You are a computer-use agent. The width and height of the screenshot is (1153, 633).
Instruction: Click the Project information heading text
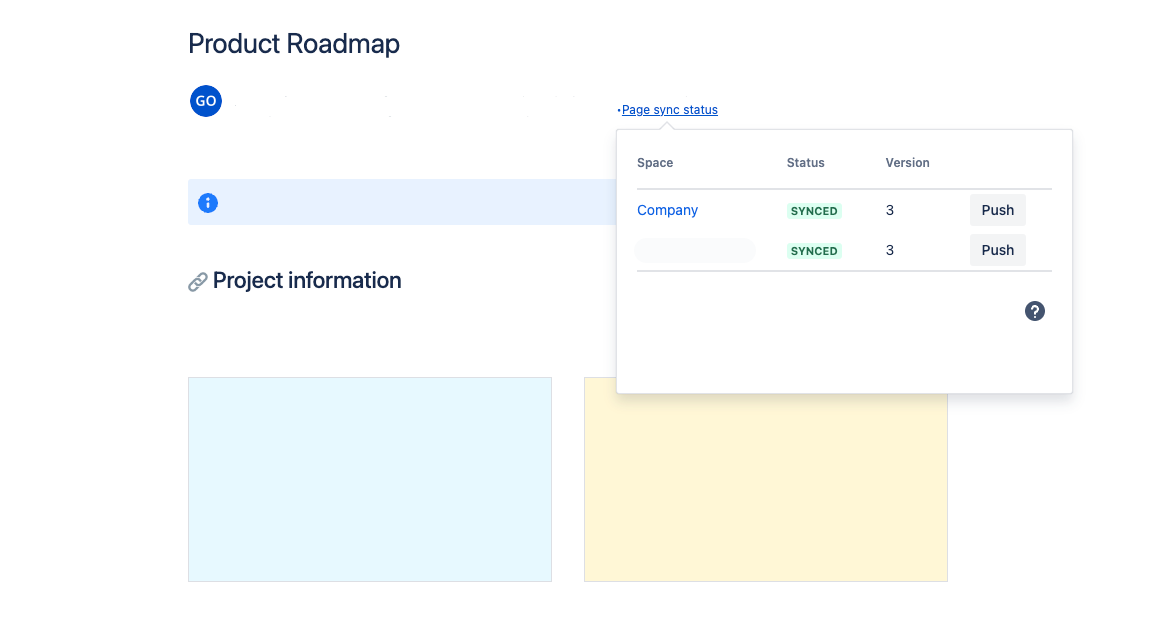pyautogui.click(x=306, y=280)
